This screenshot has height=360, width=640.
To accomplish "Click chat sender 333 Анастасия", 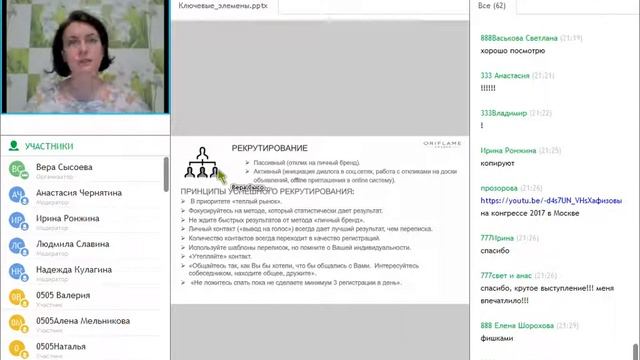I will [505, 76].
